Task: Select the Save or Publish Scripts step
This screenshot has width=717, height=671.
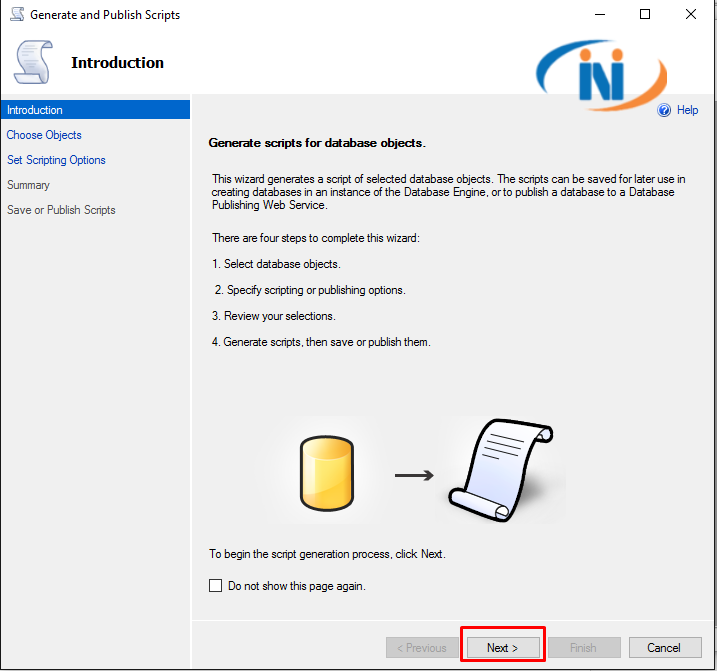Action: pyautogui.click(x=61, y=210)
